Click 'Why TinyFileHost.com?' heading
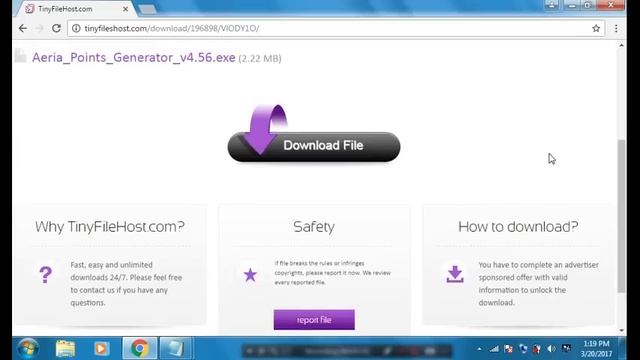The height and width of the screenshot is (360, 640). [x=109, y=227]
